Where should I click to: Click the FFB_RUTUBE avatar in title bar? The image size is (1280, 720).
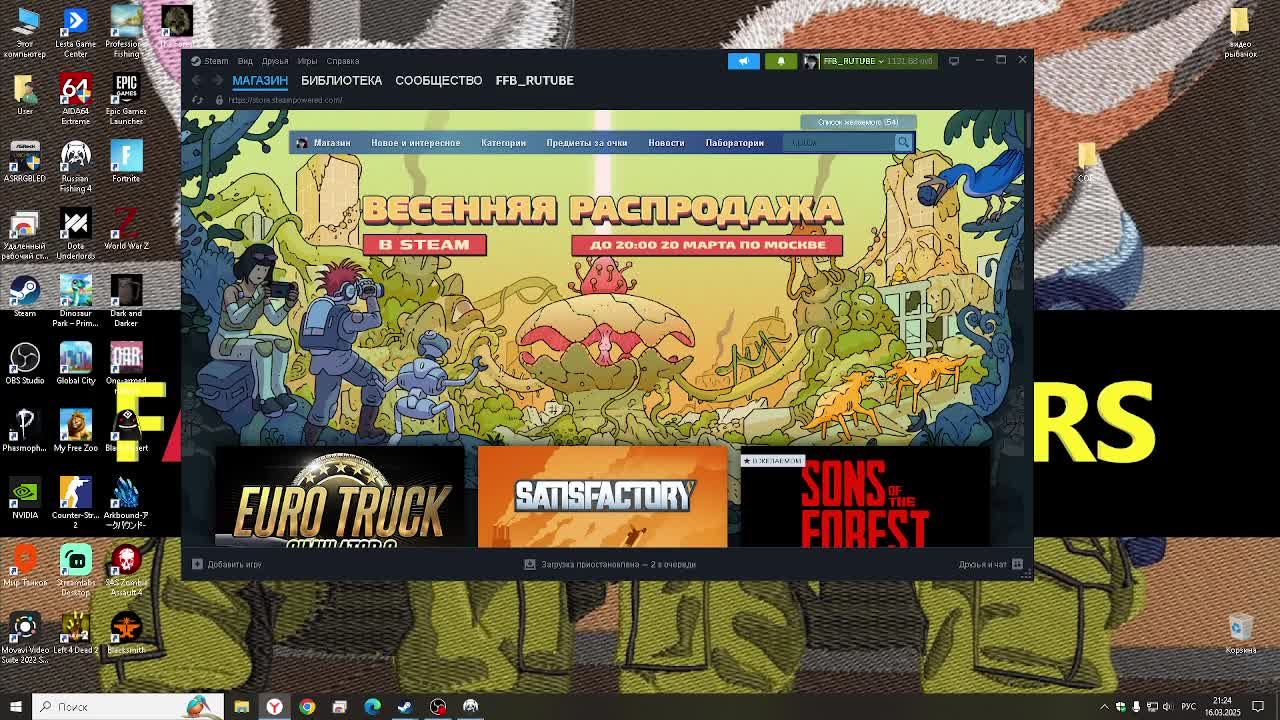[x=810, y=61]
